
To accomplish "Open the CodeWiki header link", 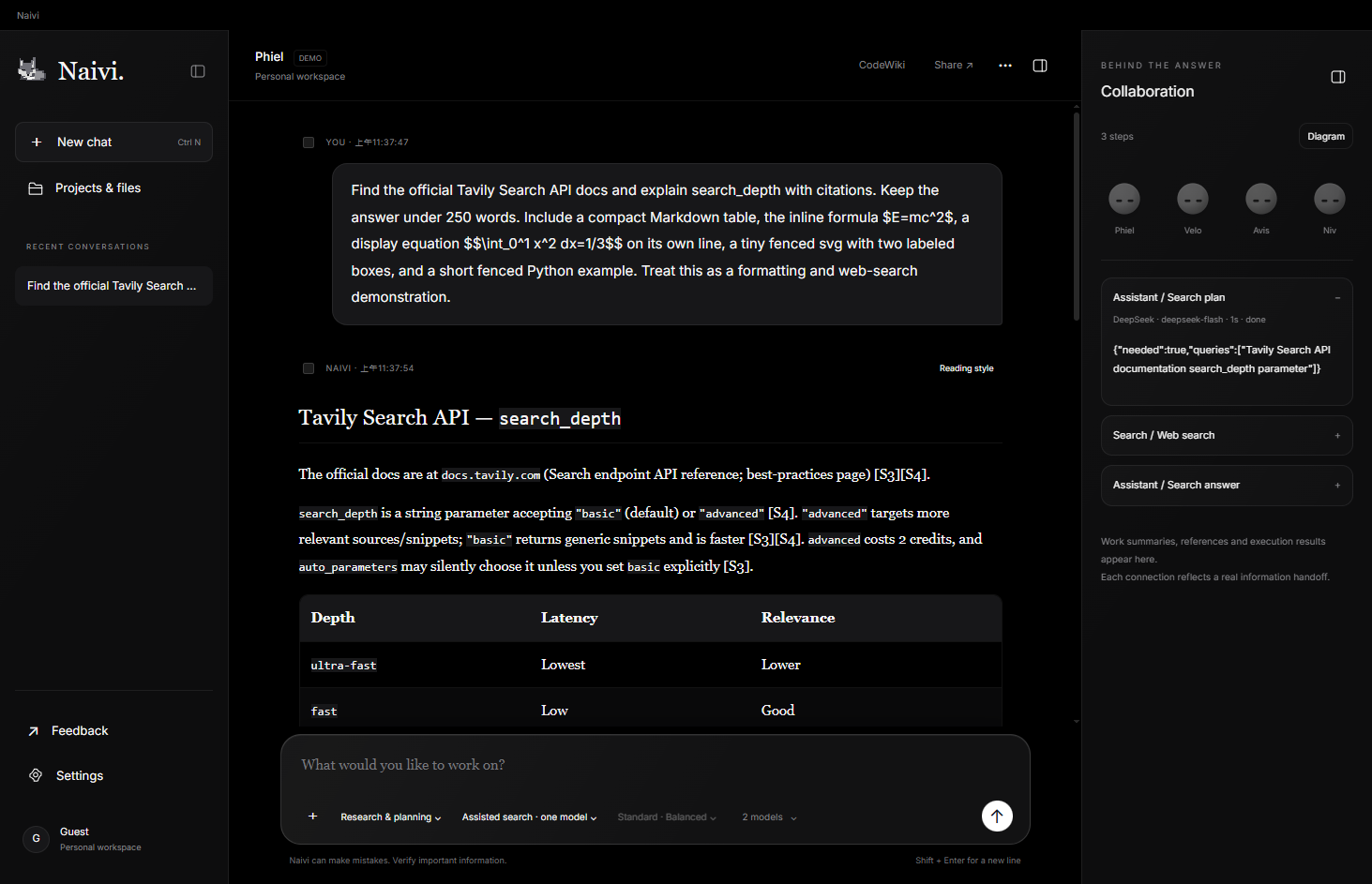I will pyautogui.click(x=882, y=66).
